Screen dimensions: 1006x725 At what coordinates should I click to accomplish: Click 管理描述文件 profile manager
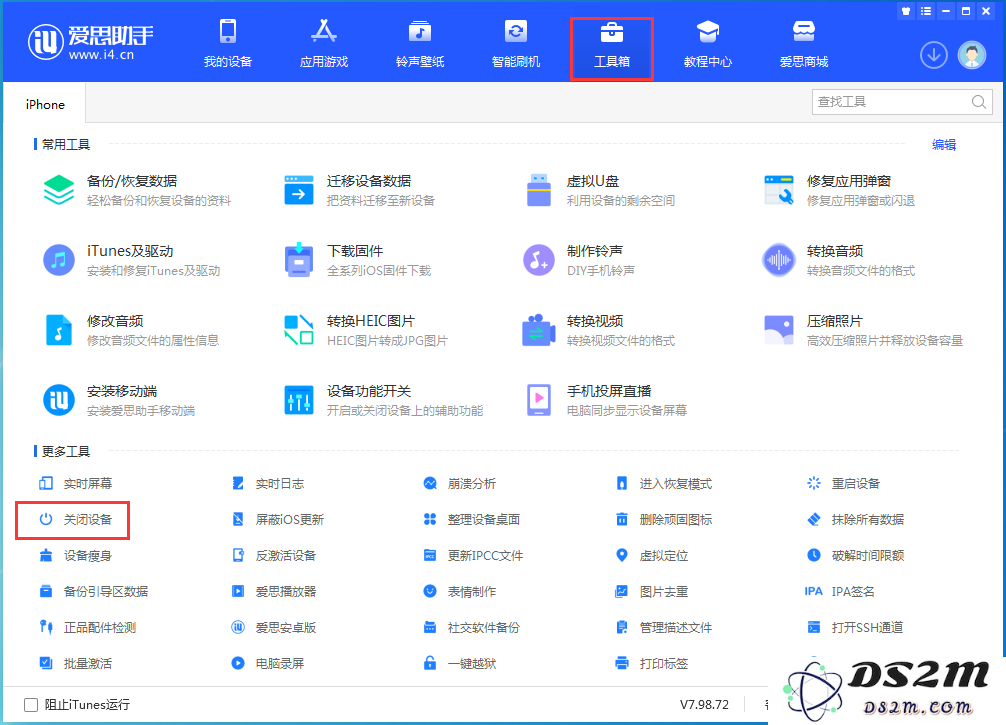(x=664, y=627)
